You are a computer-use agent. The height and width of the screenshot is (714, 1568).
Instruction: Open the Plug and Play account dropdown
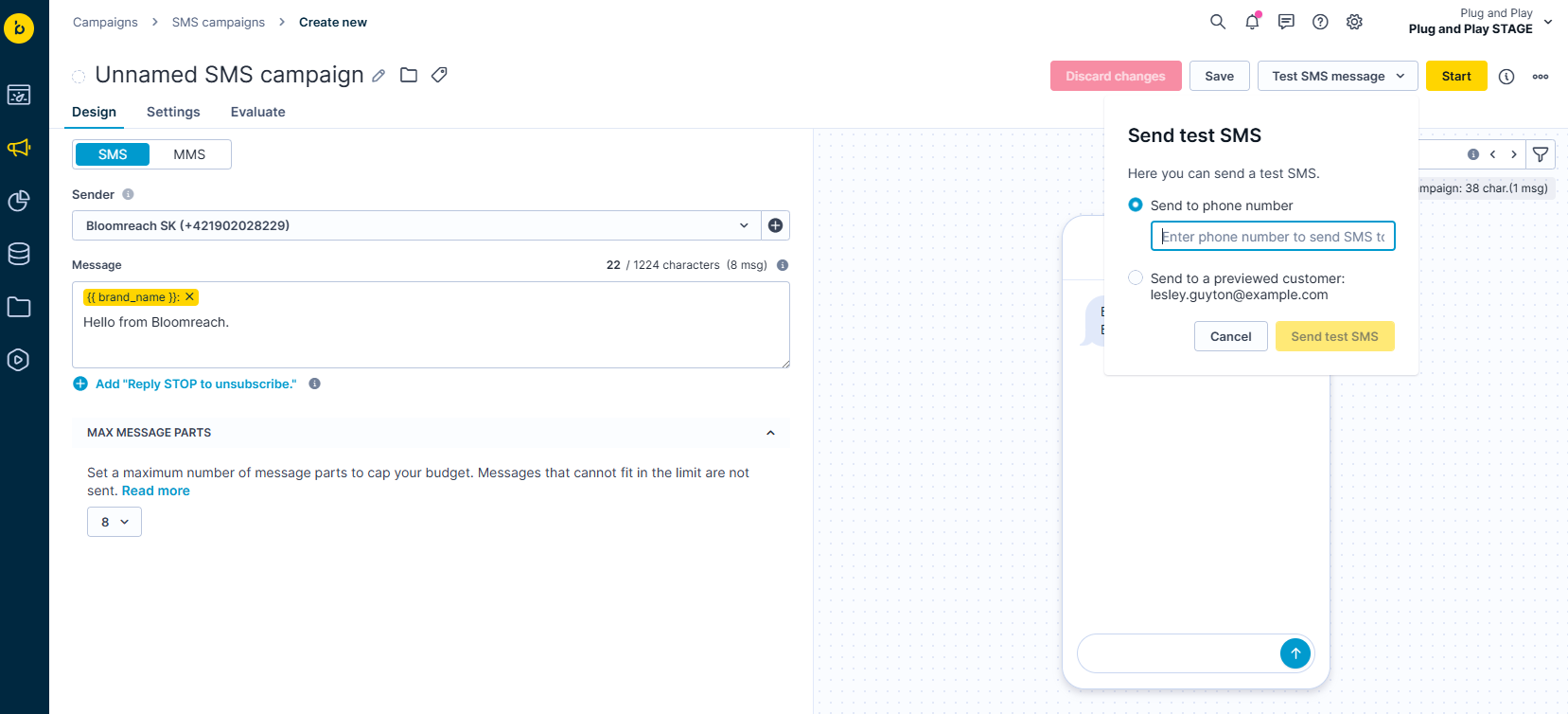pyautogui.click(x=1481, y=21)
